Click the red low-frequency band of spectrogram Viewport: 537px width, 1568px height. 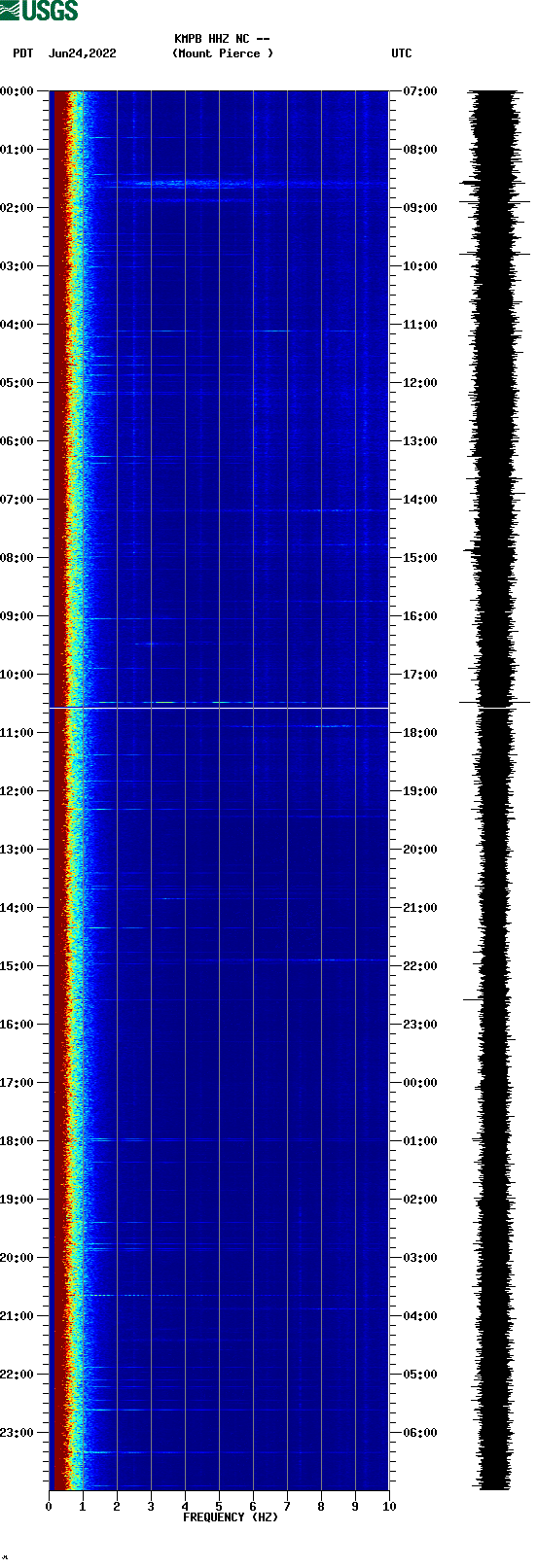(x=58, y=790)
